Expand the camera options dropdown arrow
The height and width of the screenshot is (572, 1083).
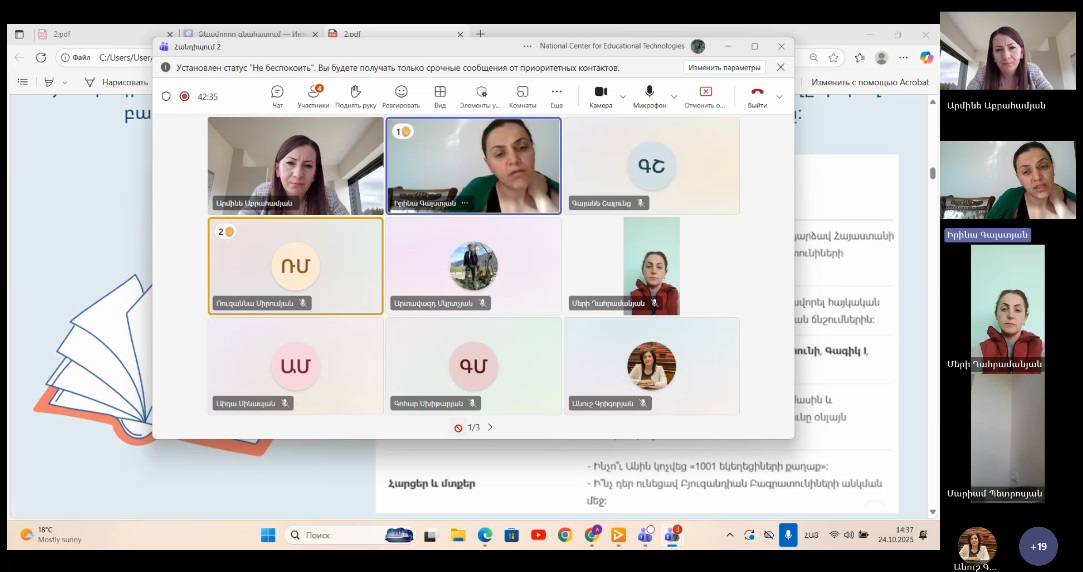(x=623, y=97)
